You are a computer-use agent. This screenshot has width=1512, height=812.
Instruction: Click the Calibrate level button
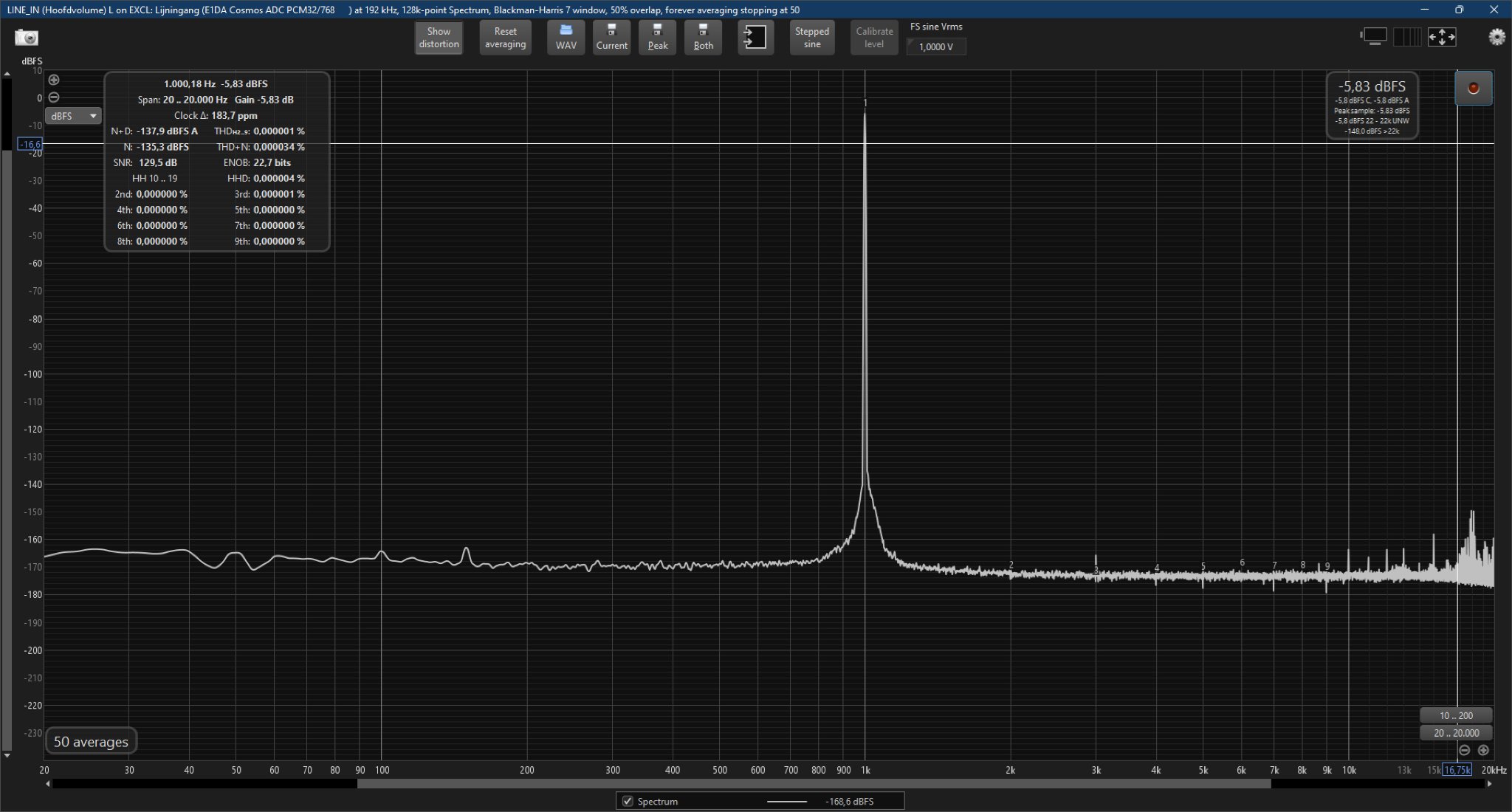874,38
